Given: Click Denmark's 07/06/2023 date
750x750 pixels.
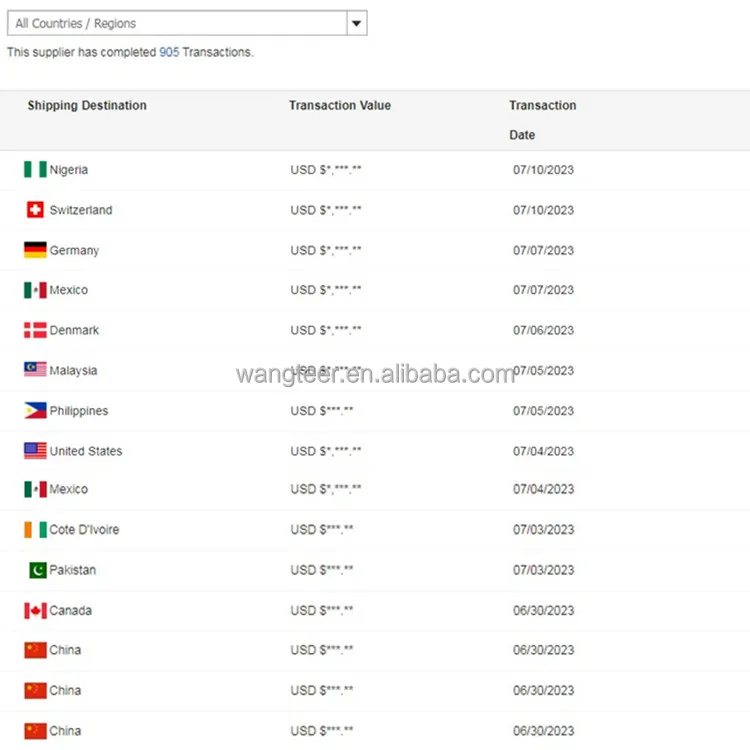Looking at the screenshot, I should click(543, 330).
